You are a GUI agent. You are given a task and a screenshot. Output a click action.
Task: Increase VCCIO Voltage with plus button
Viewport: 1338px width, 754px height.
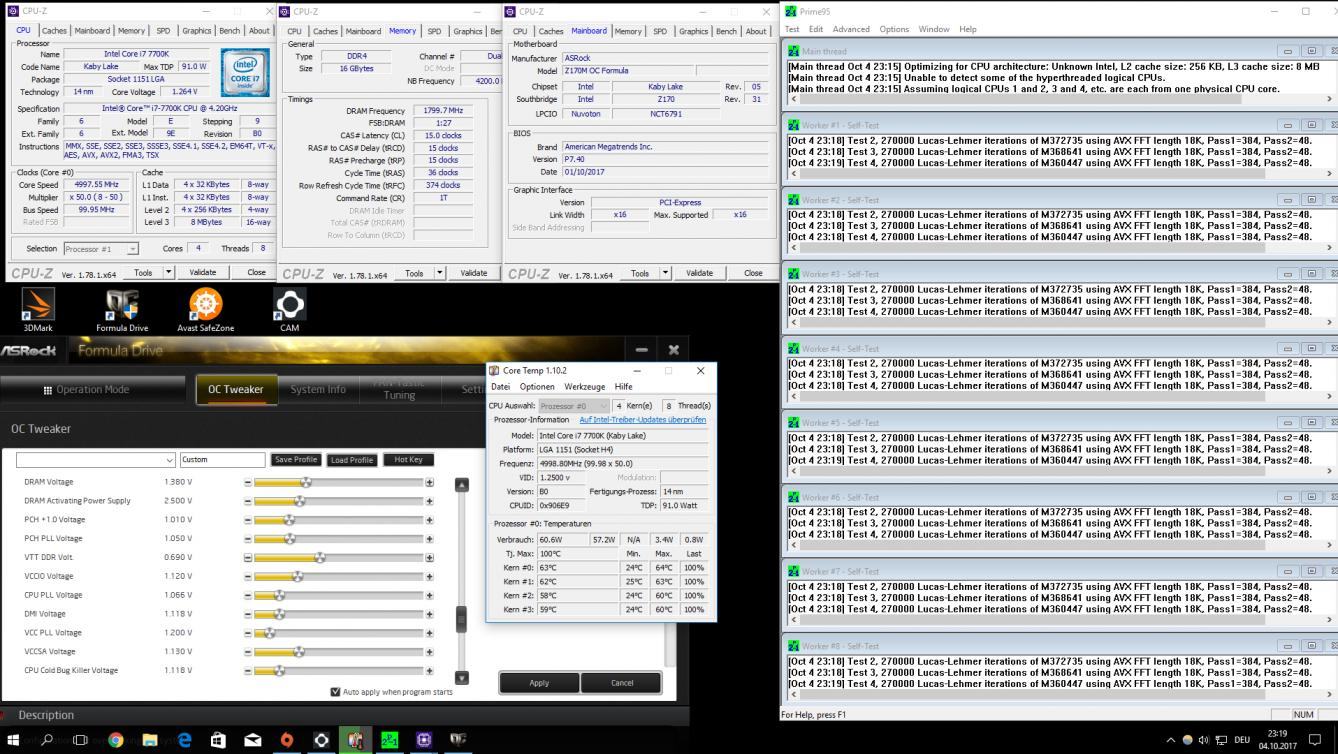[430, 576]
